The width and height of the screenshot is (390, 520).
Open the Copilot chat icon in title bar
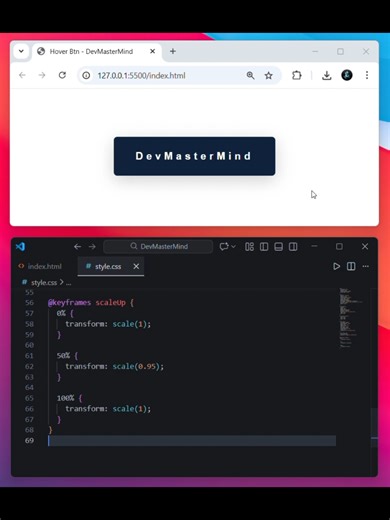coord(224,247)
